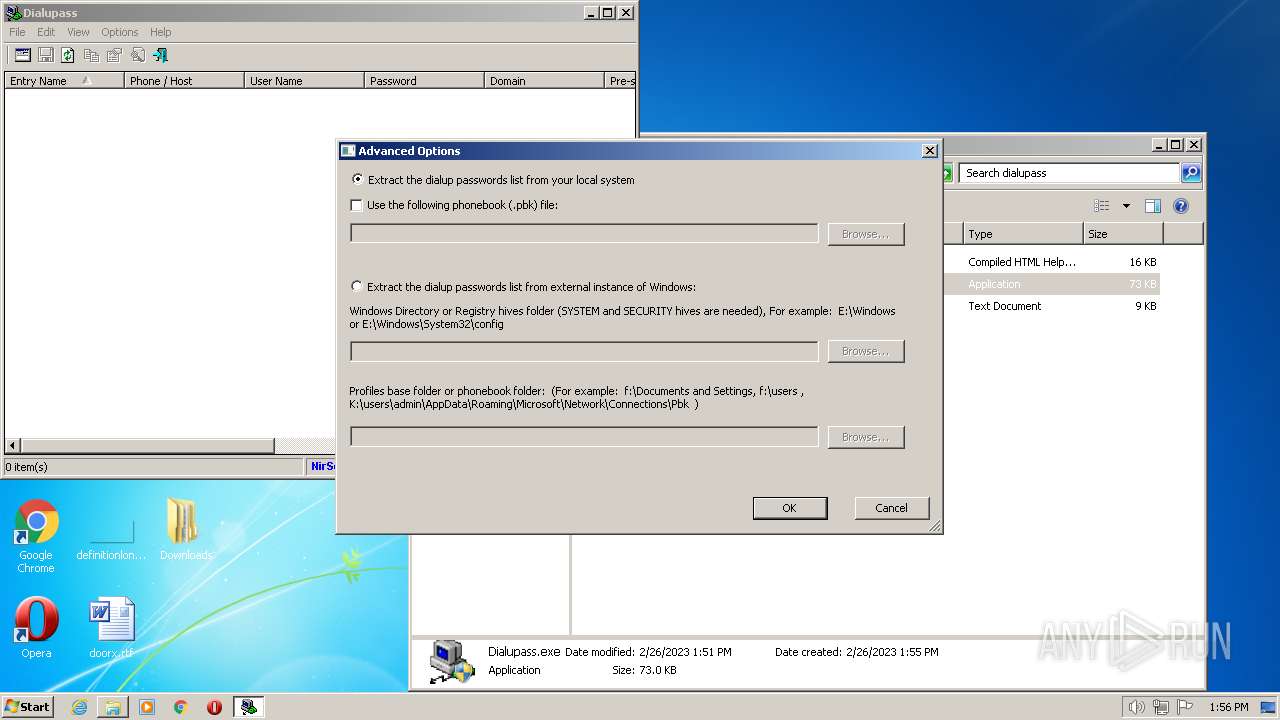Open Explorer help question mark icon
This screenshot has height=720, width=1280.
coord(1180,206)
